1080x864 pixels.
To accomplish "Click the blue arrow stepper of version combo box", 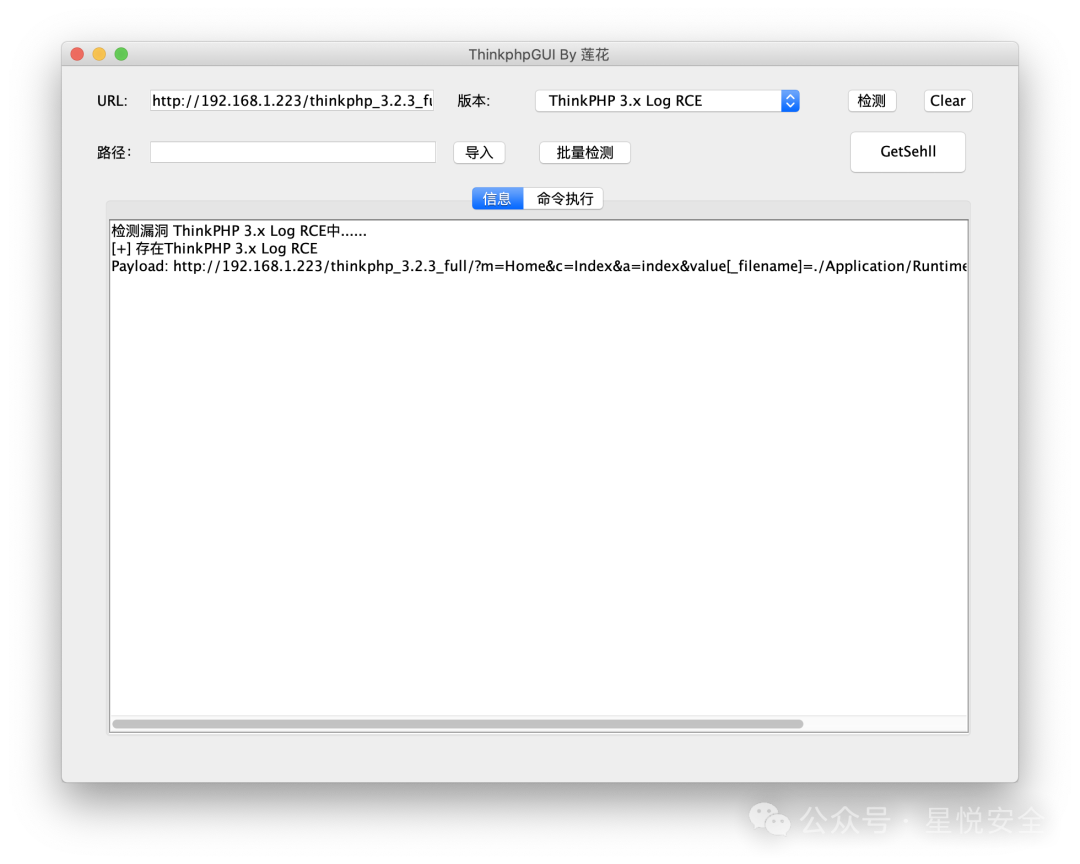I will click(x=790, y=101).
